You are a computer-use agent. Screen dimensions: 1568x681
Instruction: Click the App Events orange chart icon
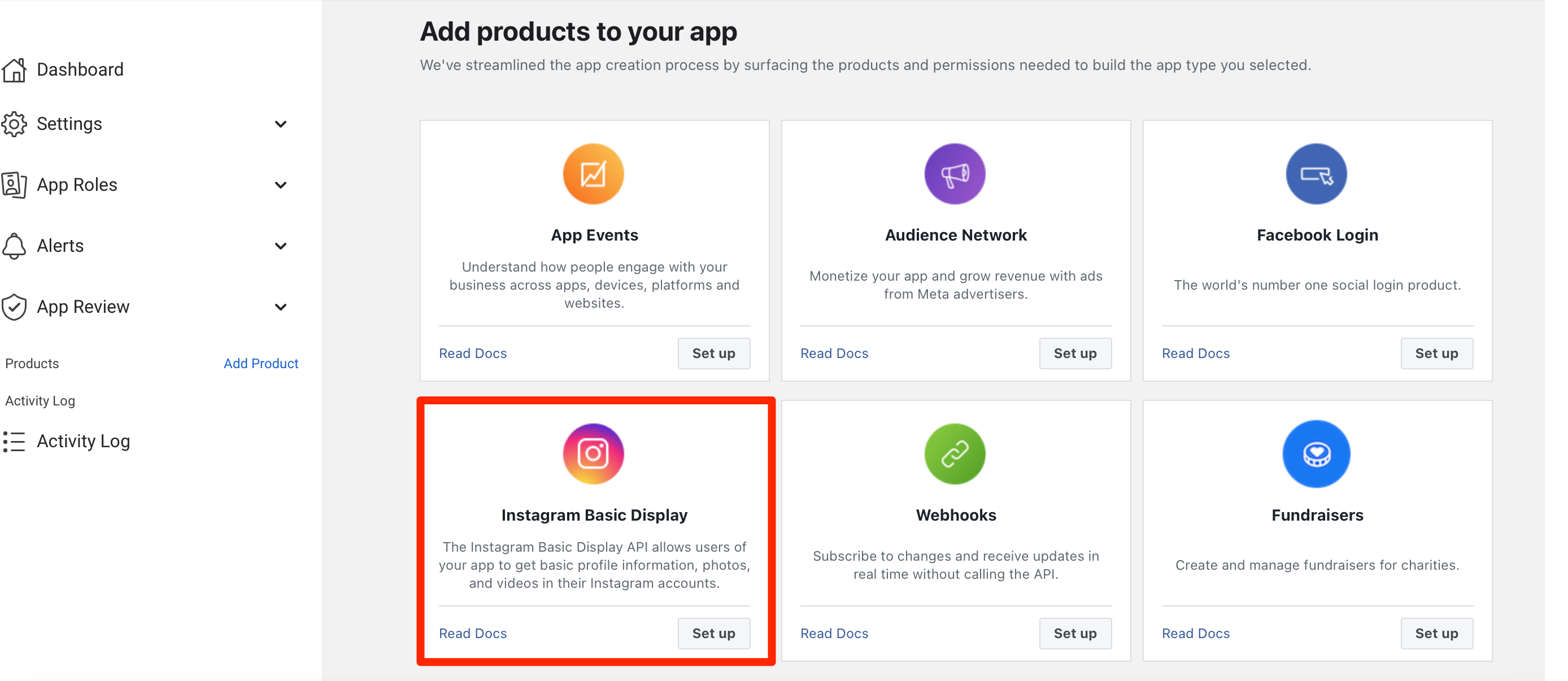[594, 174]
